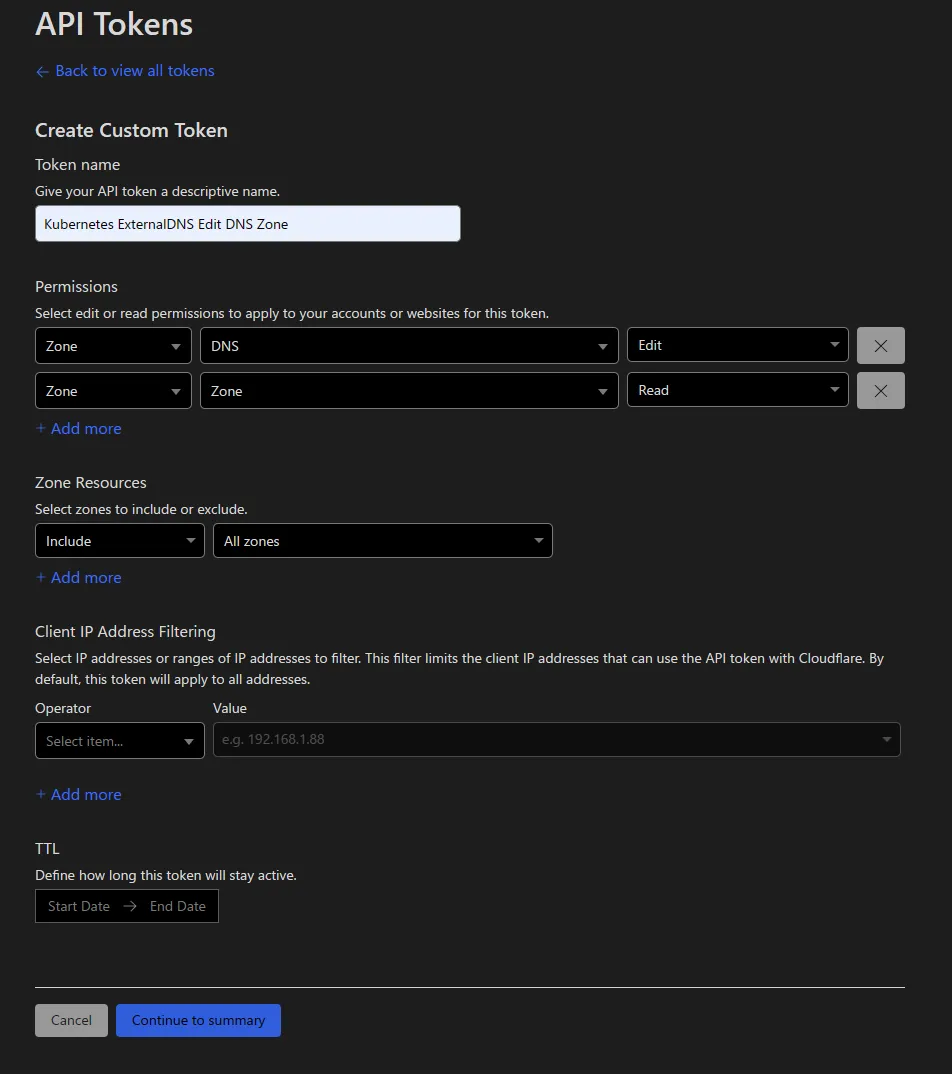
Task: Open the Include zone resources dropdown
Action: coord(119,541)
